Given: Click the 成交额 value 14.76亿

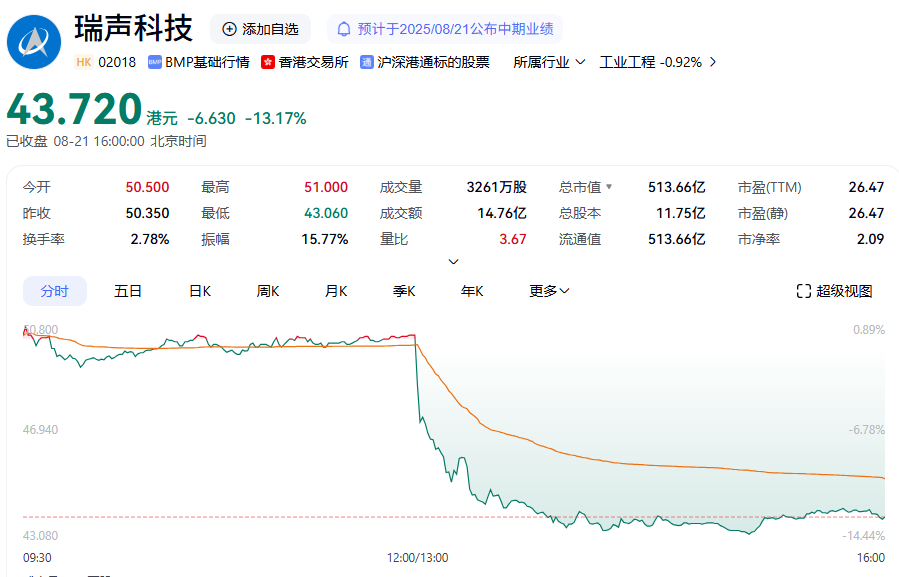Looking at the screenshot, I should pyautogui.click(x=502, y=213).
